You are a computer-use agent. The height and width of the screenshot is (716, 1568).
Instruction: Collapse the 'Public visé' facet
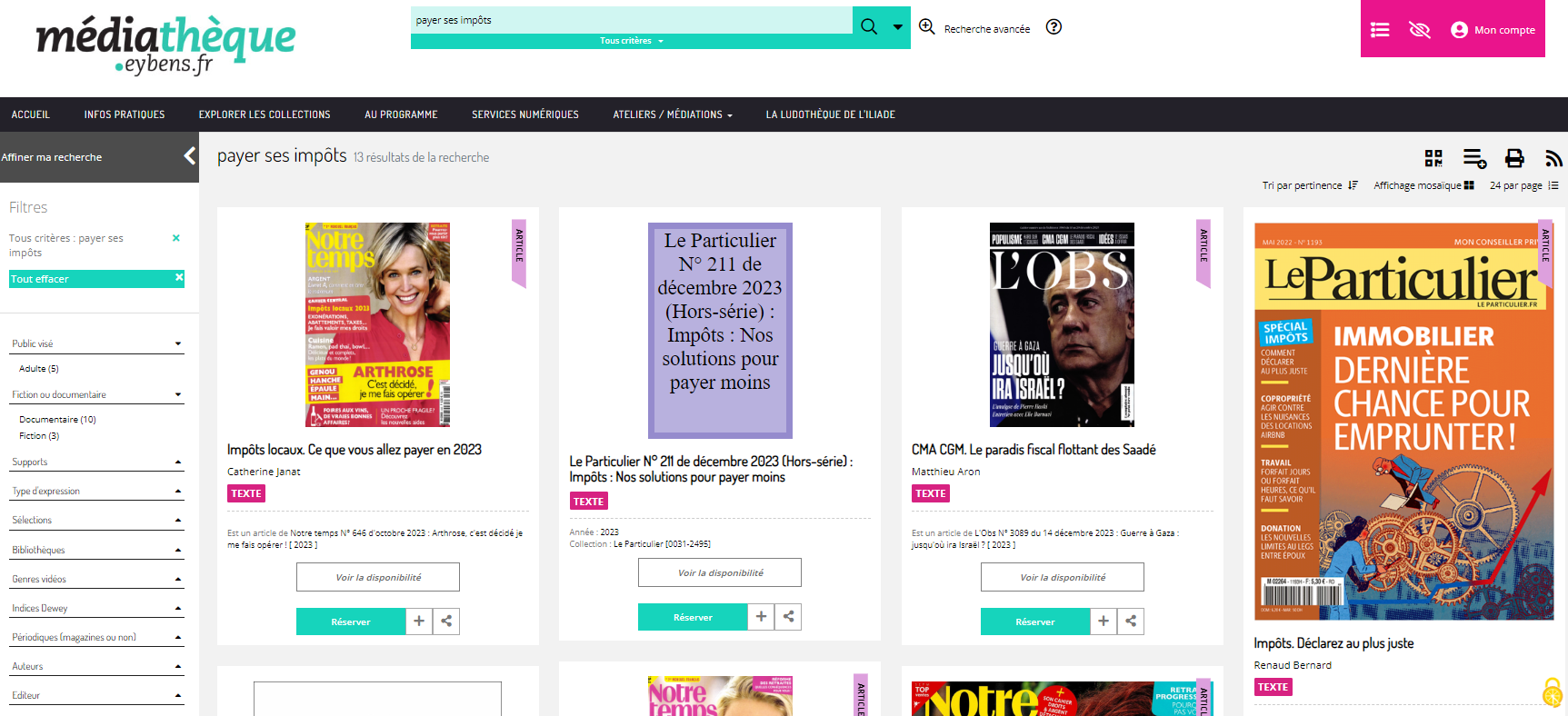96,343
